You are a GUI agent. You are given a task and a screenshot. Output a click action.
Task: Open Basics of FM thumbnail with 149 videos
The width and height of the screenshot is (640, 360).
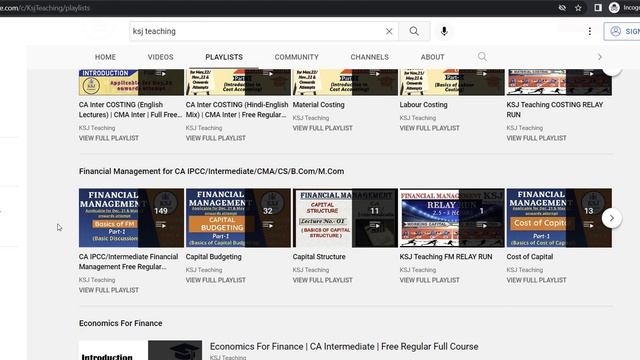pyautogui.click(x=131, y=218)
